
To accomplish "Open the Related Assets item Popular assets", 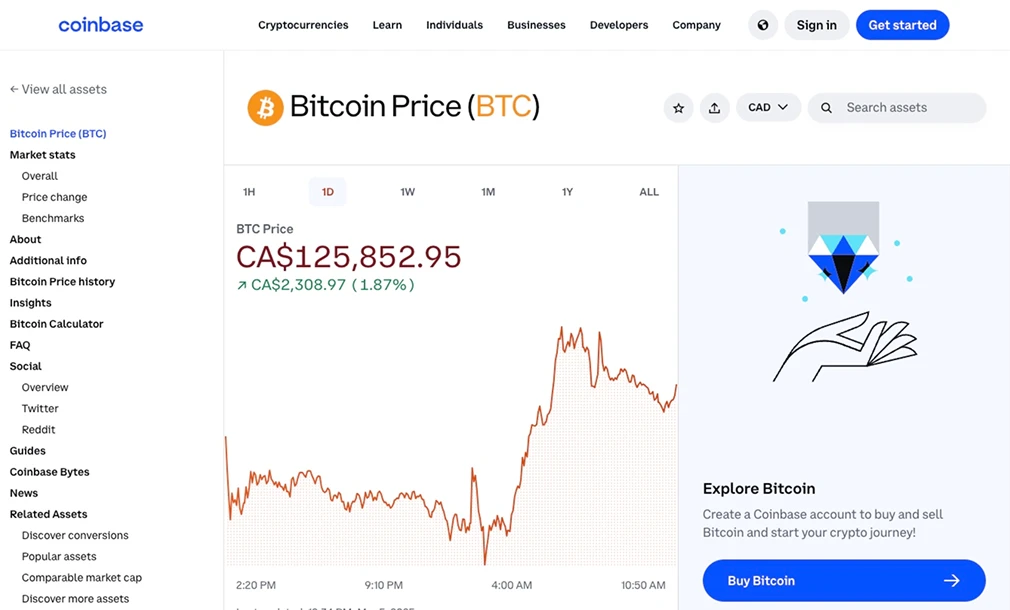I will click(59, 556).
